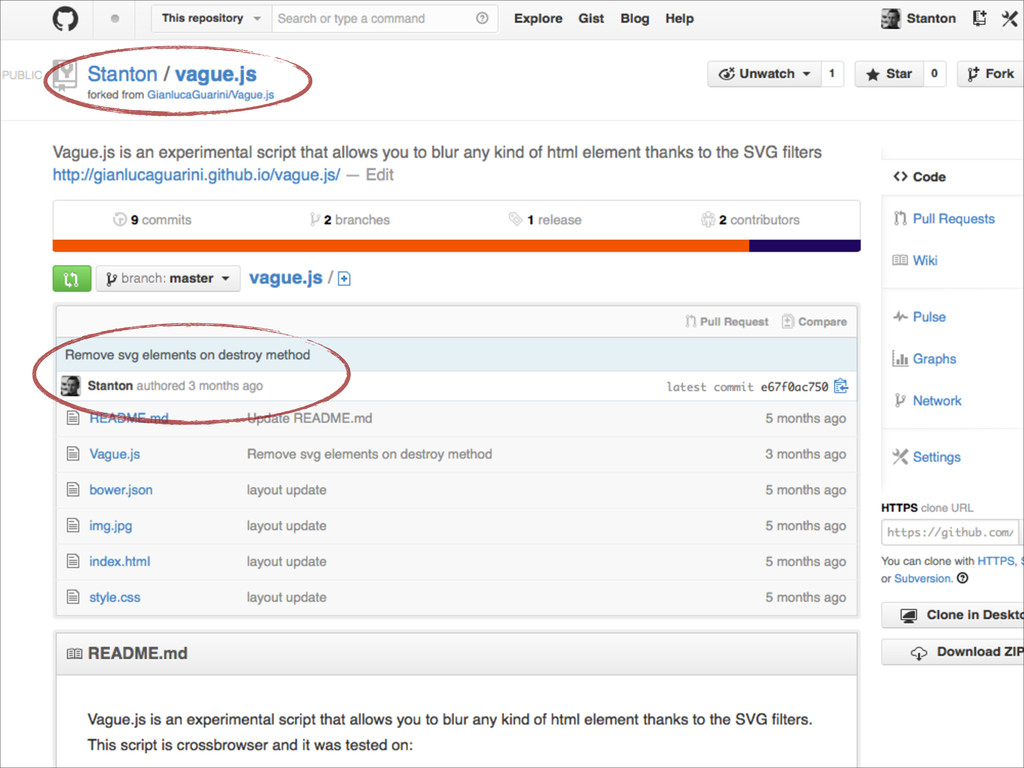Click the style.css file icon

(73, 598)
